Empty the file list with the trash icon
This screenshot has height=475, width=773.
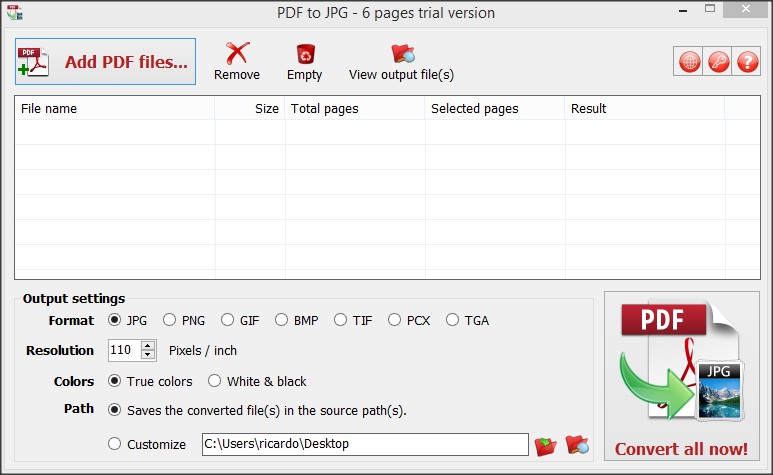(305, 62)
